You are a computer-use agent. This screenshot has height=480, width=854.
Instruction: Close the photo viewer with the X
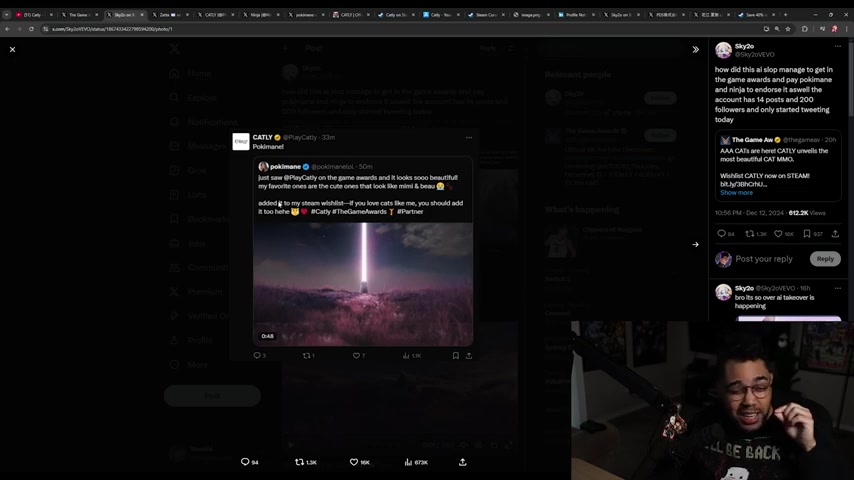(13, 50)
